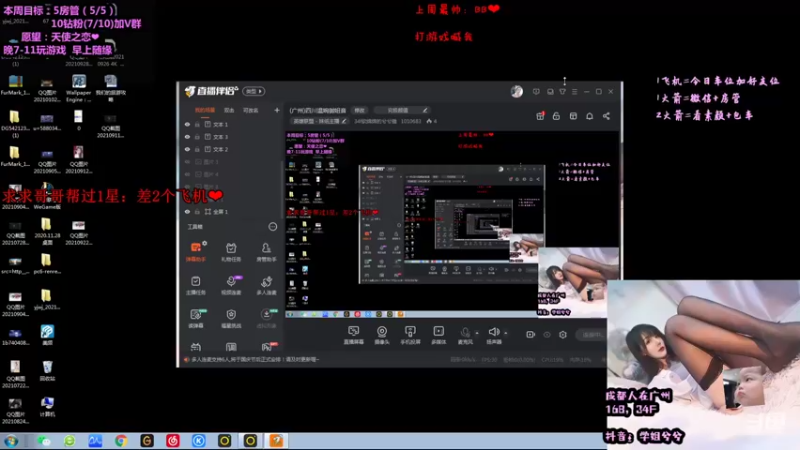The height and width of the screenshot is (450, 800).
Task: Select Wallpaper Engine desktop icon
Action: coord(79,88)
